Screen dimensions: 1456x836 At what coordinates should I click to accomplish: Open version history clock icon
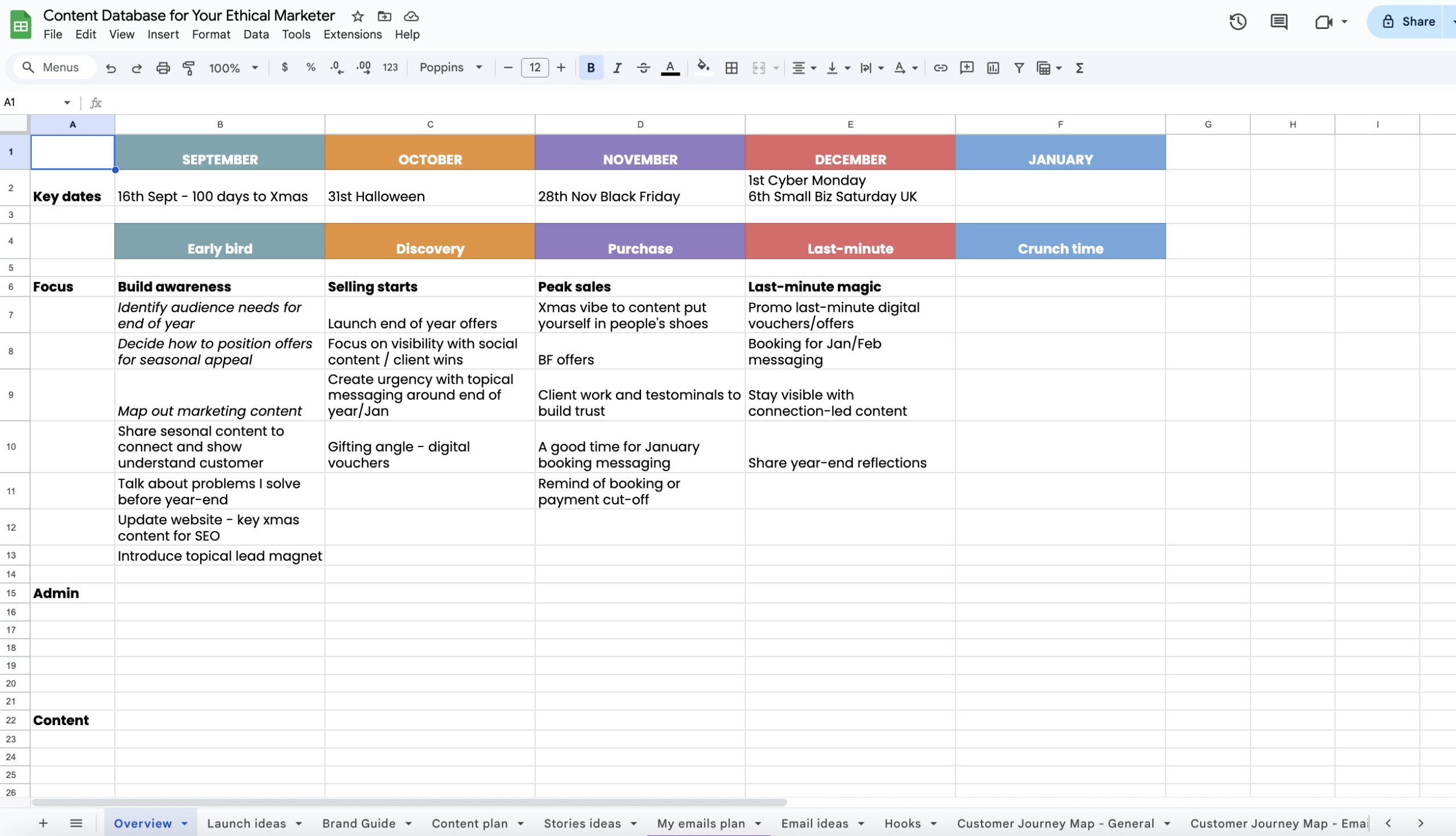tap(1238, 22)
